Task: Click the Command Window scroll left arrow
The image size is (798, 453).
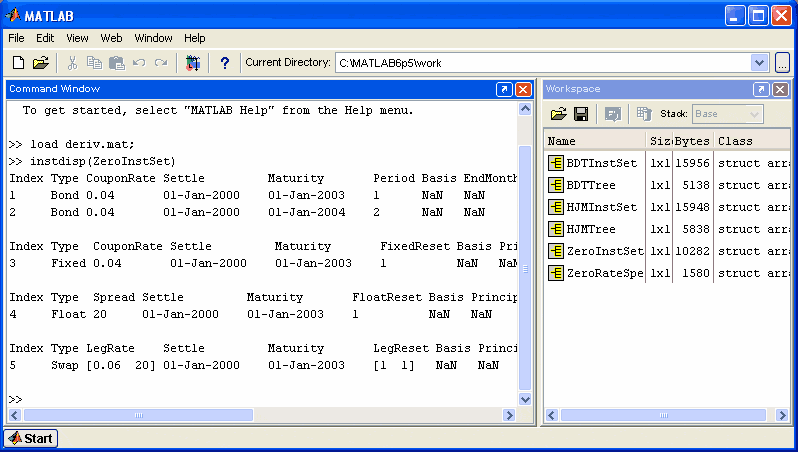Action: [15, 415]
